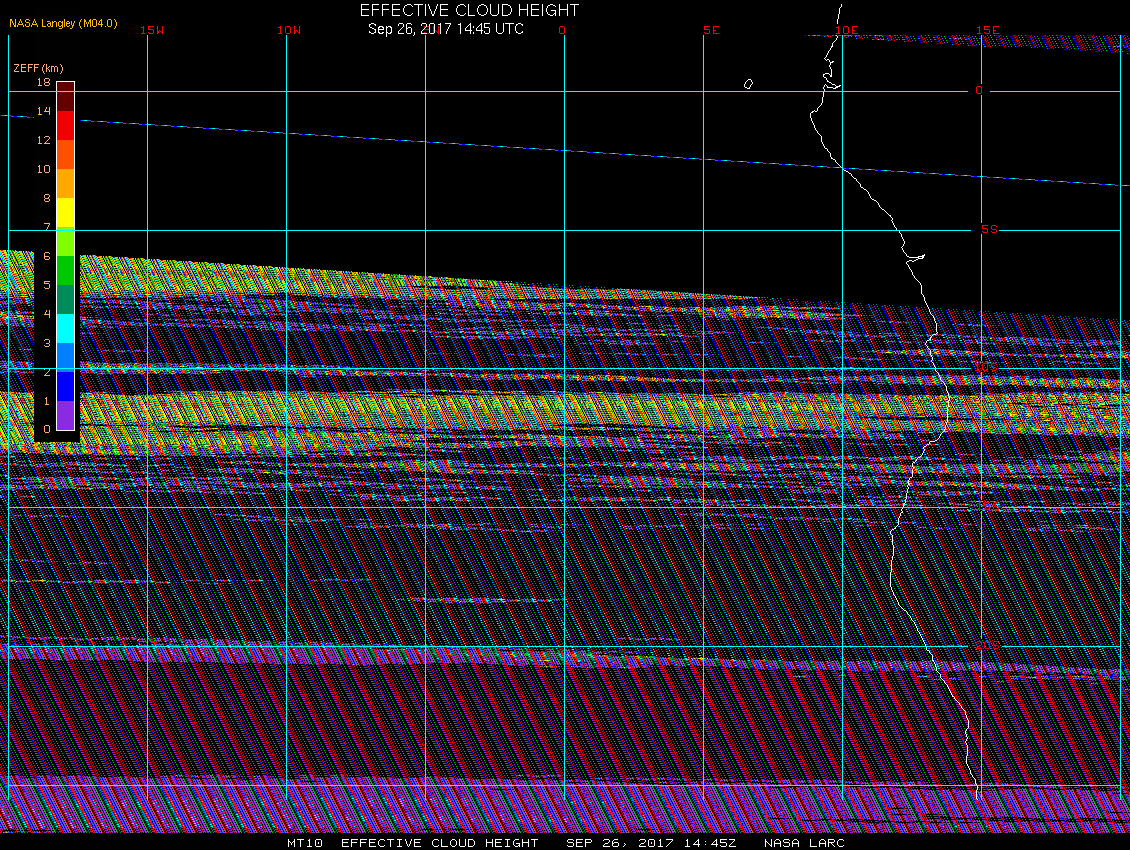This screenshot has height=850, width=1130.
Task: Click the yellow 7–8 km colorbar segment
Action: pos(66,213)
